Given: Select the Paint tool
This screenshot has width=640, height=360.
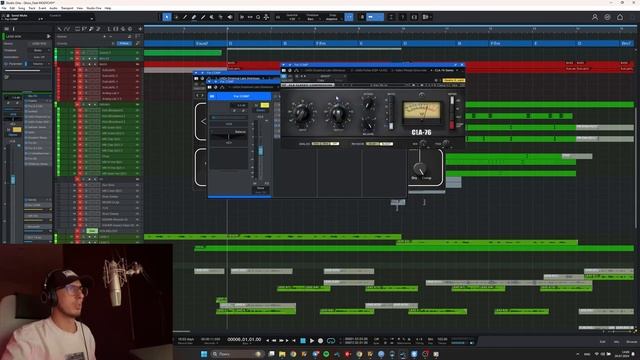Looking at the screenshot, I should tap(203, 17).
